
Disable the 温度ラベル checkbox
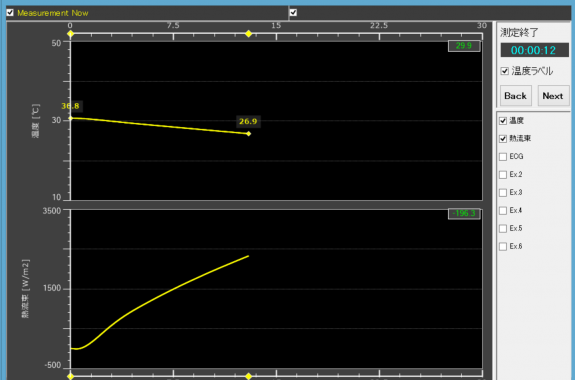point(505,71)
